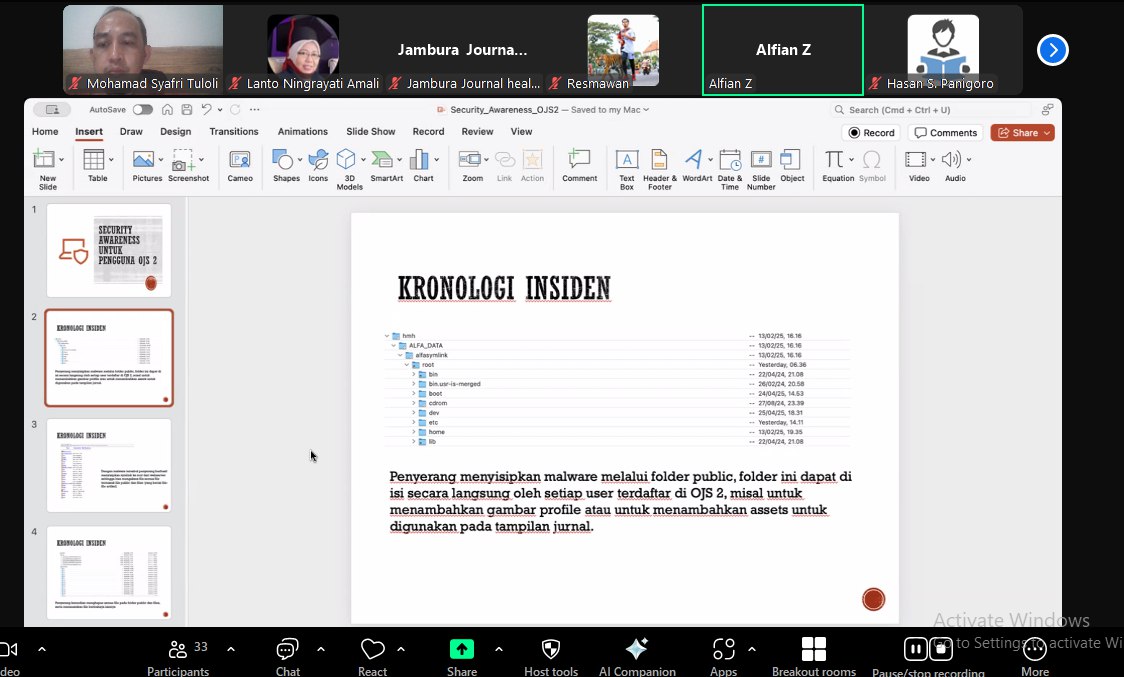Open the Review tab
This screenshot has height=677, width=1124.
(x=477, y=131)
